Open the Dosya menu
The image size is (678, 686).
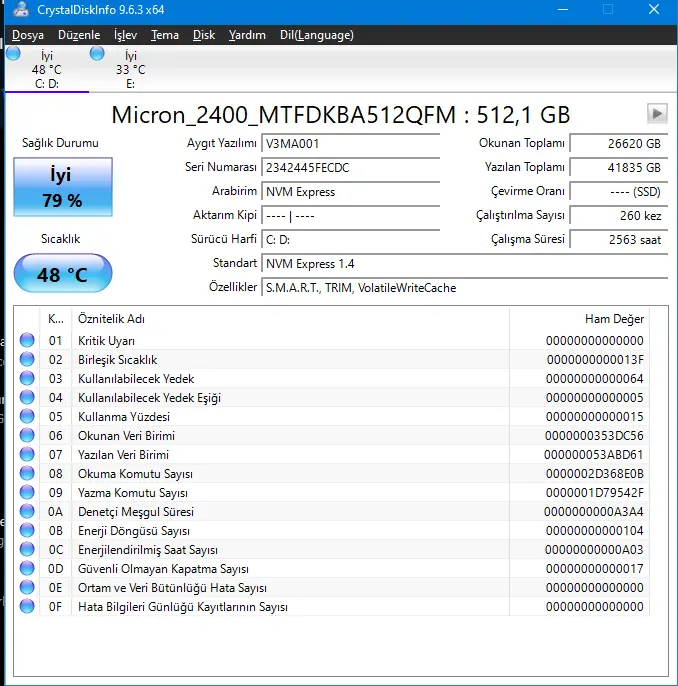click(28, 35)
